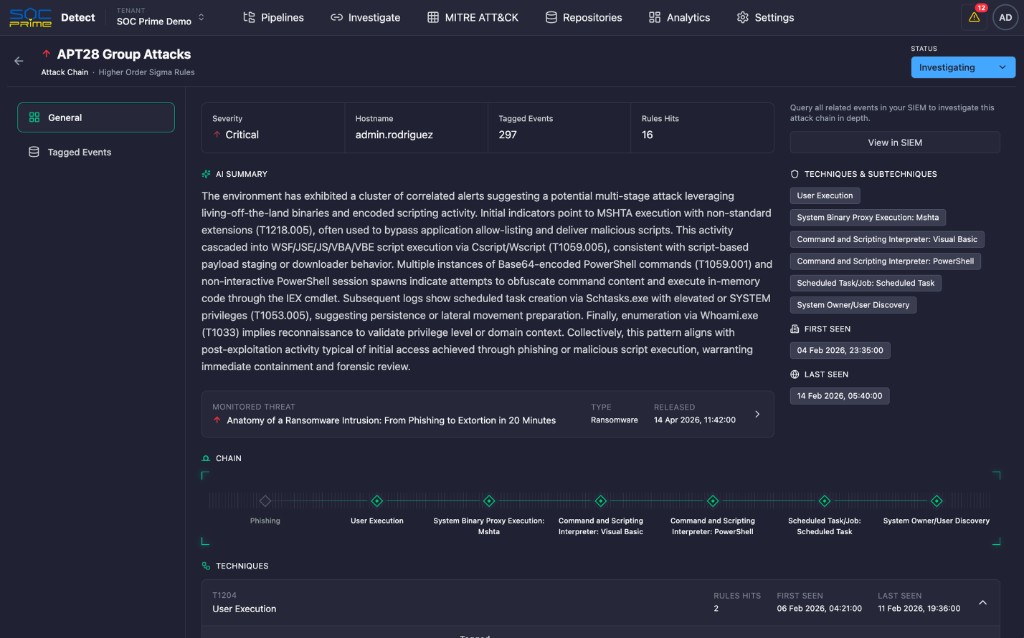Click the Ransomware type value
Screen dimensions: 1024x638
(614, 420)
